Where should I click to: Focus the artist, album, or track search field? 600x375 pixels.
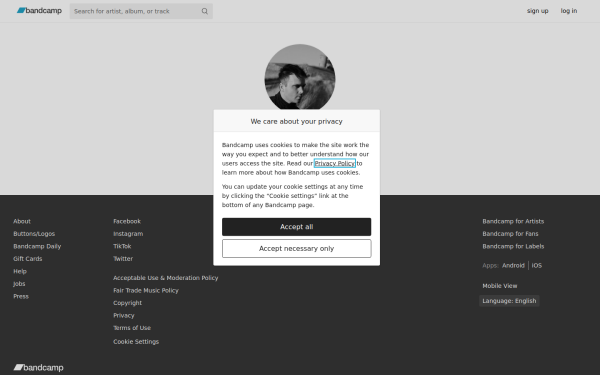click(136, 11)
